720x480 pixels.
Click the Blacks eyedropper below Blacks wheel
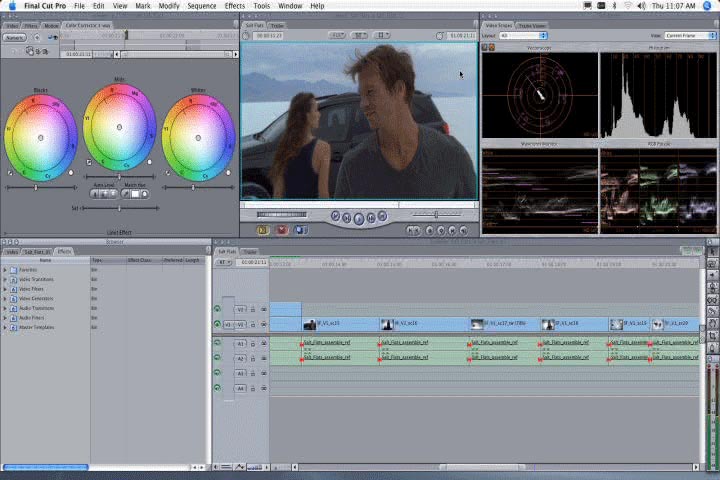[x=10, y=173]
